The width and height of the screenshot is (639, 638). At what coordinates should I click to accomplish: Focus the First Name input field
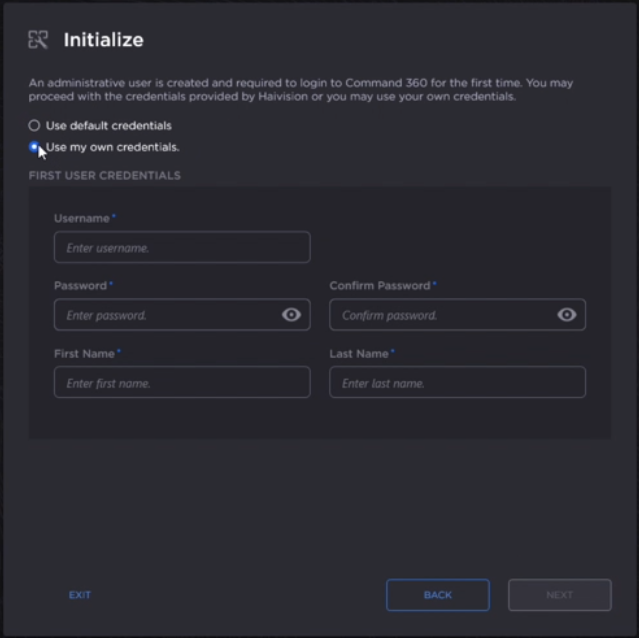point(182,383)
